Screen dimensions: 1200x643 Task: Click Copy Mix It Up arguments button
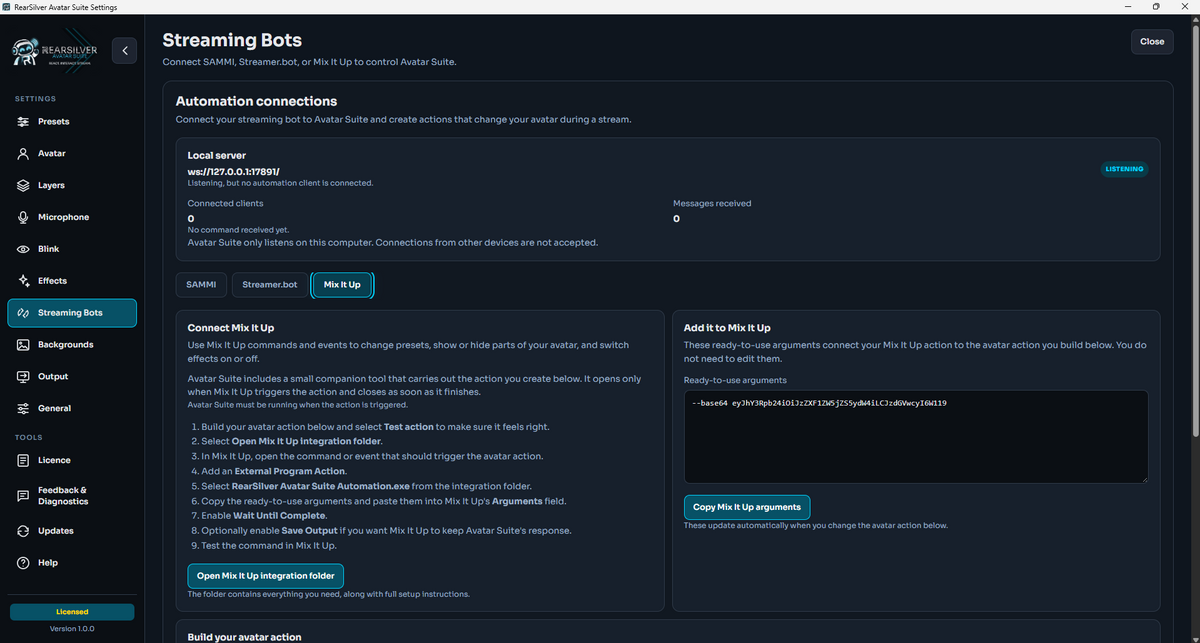[747, 507]
